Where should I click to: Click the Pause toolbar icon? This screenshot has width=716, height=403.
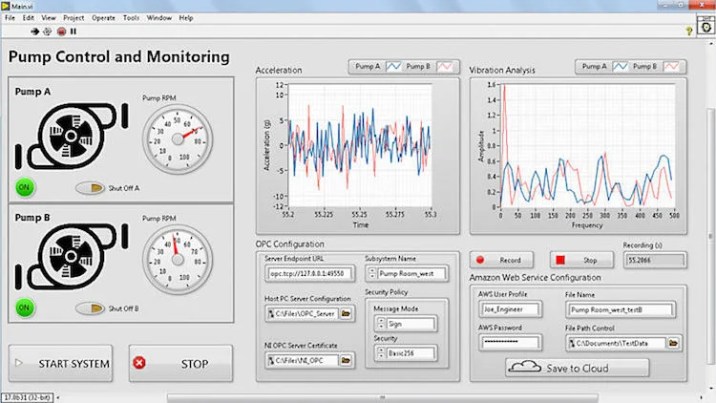click(x=73, y=31)
